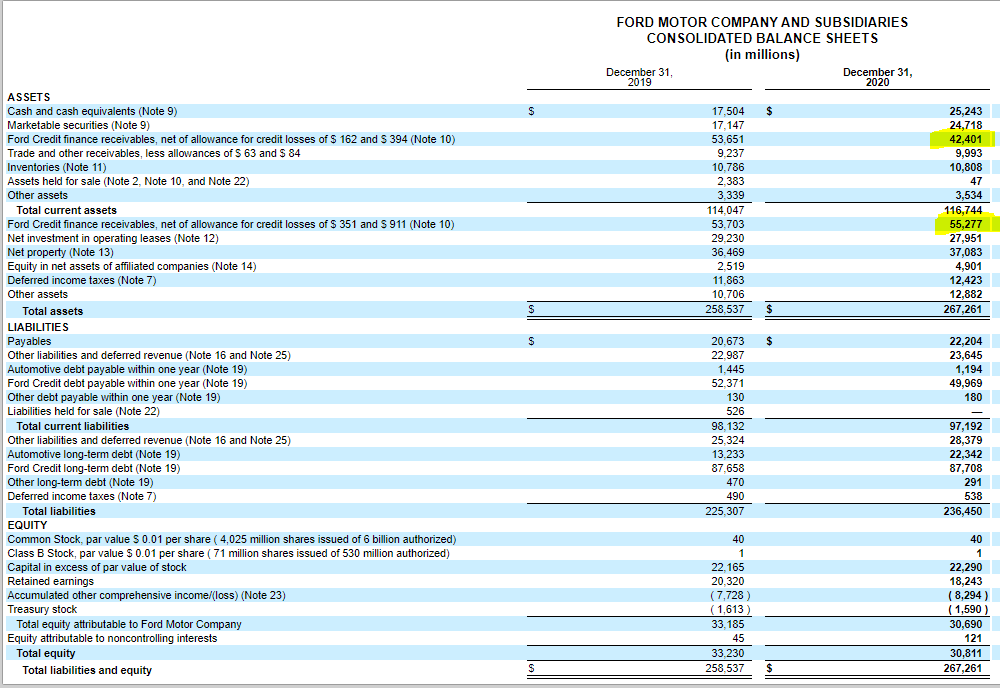Select the 2020 automotive long-term debt 22,342
The image size is (1000, 688).
966,454
